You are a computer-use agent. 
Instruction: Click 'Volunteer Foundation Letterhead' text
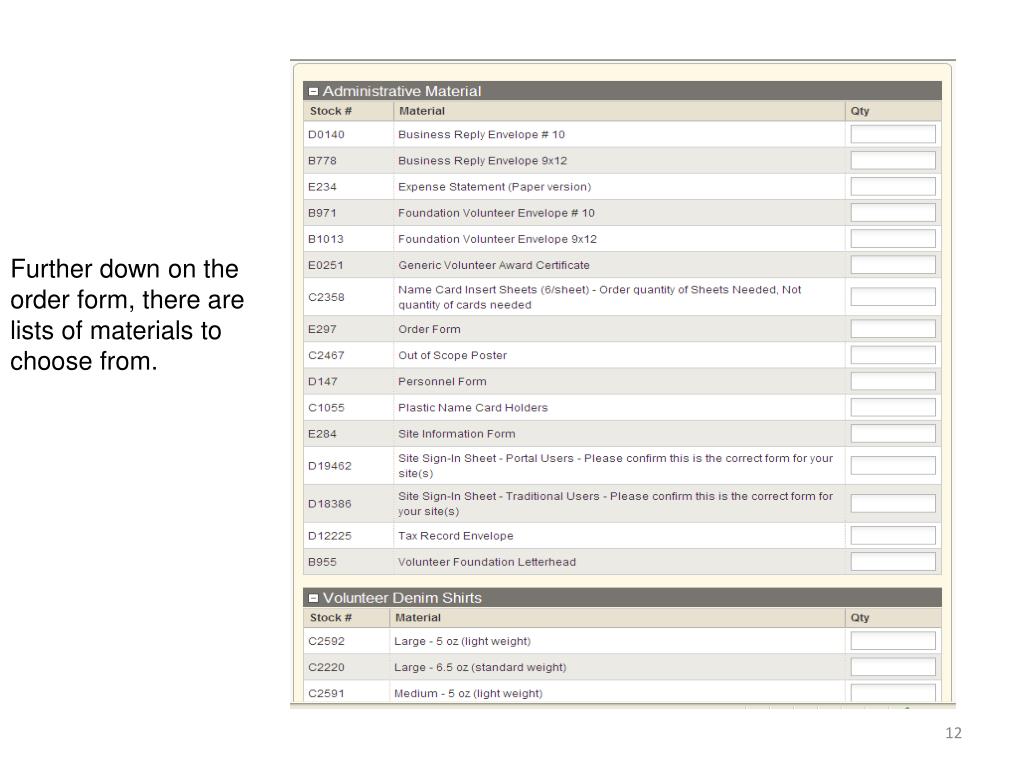pyautogui.click(x=487, y=562)
